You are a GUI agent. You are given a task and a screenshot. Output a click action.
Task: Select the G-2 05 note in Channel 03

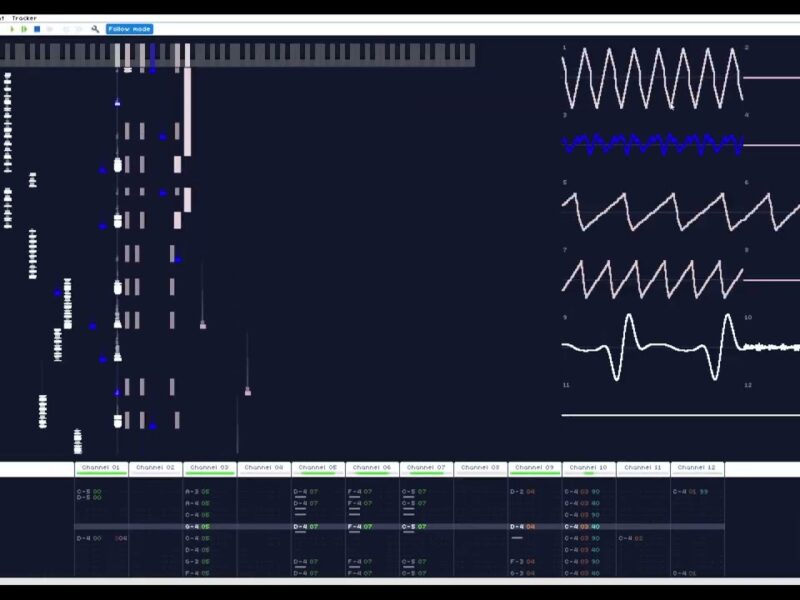tap(197, 562)
